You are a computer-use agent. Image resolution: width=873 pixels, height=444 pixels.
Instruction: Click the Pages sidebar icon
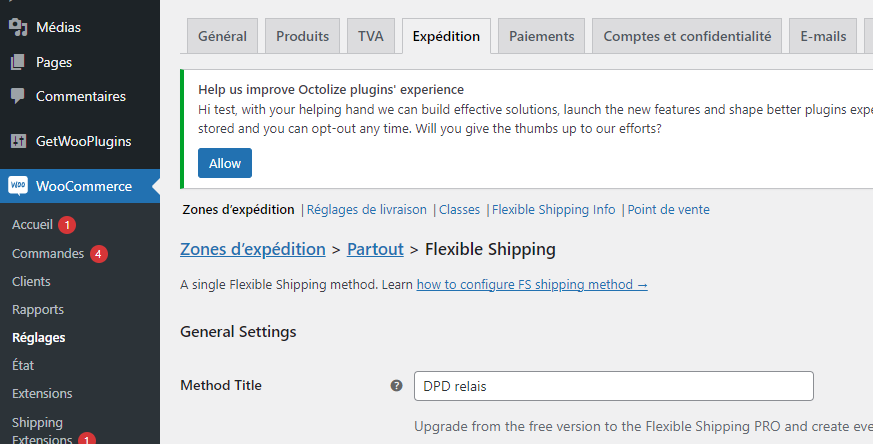17,62
